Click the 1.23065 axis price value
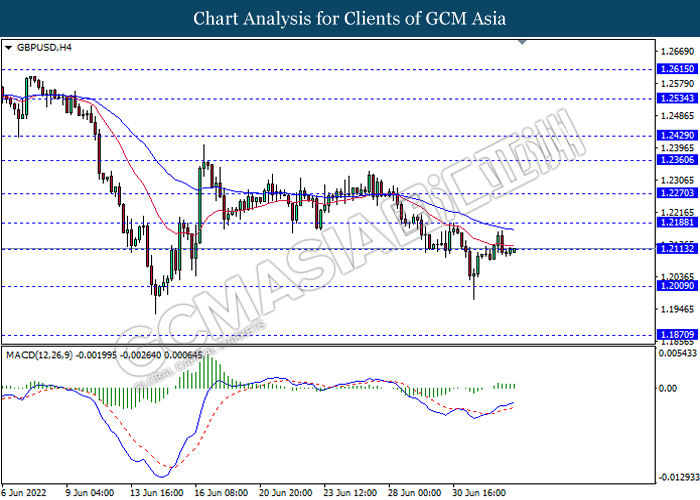The width and height of the screenshot is (700, 500). (x=677, y=180)
